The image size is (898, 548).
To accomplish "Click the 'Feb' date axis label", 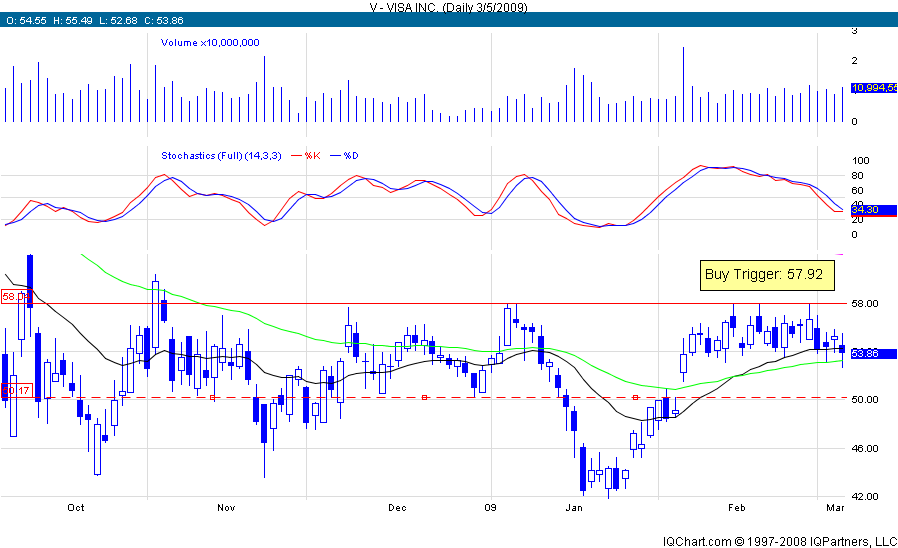I will point(736,507).
